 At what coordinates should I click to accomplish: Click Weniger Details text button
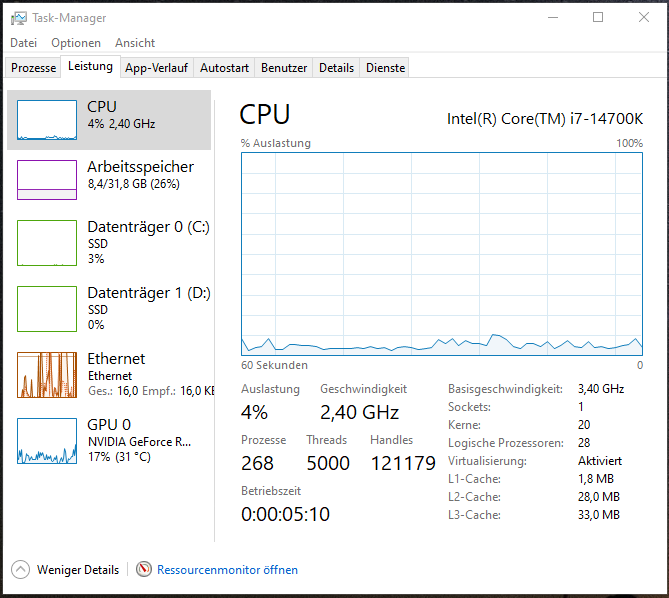point(78,570)
